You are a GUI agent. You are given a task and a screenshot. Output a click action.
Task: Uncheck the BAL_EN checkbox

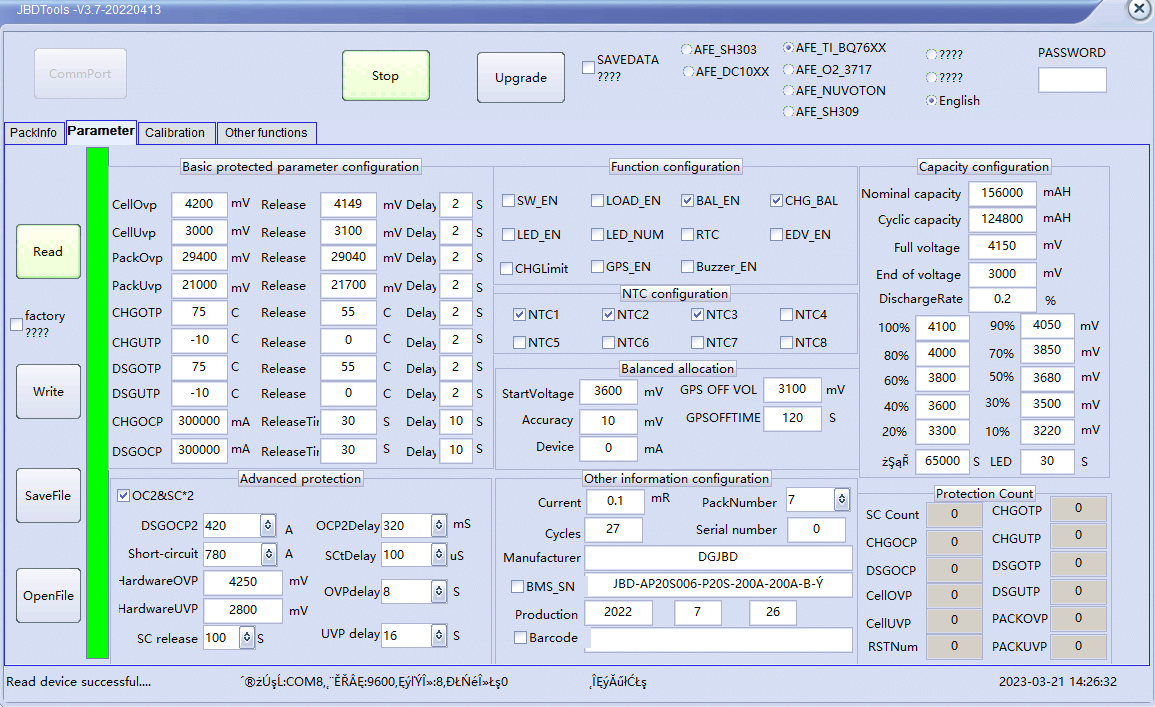click(688, 201)
